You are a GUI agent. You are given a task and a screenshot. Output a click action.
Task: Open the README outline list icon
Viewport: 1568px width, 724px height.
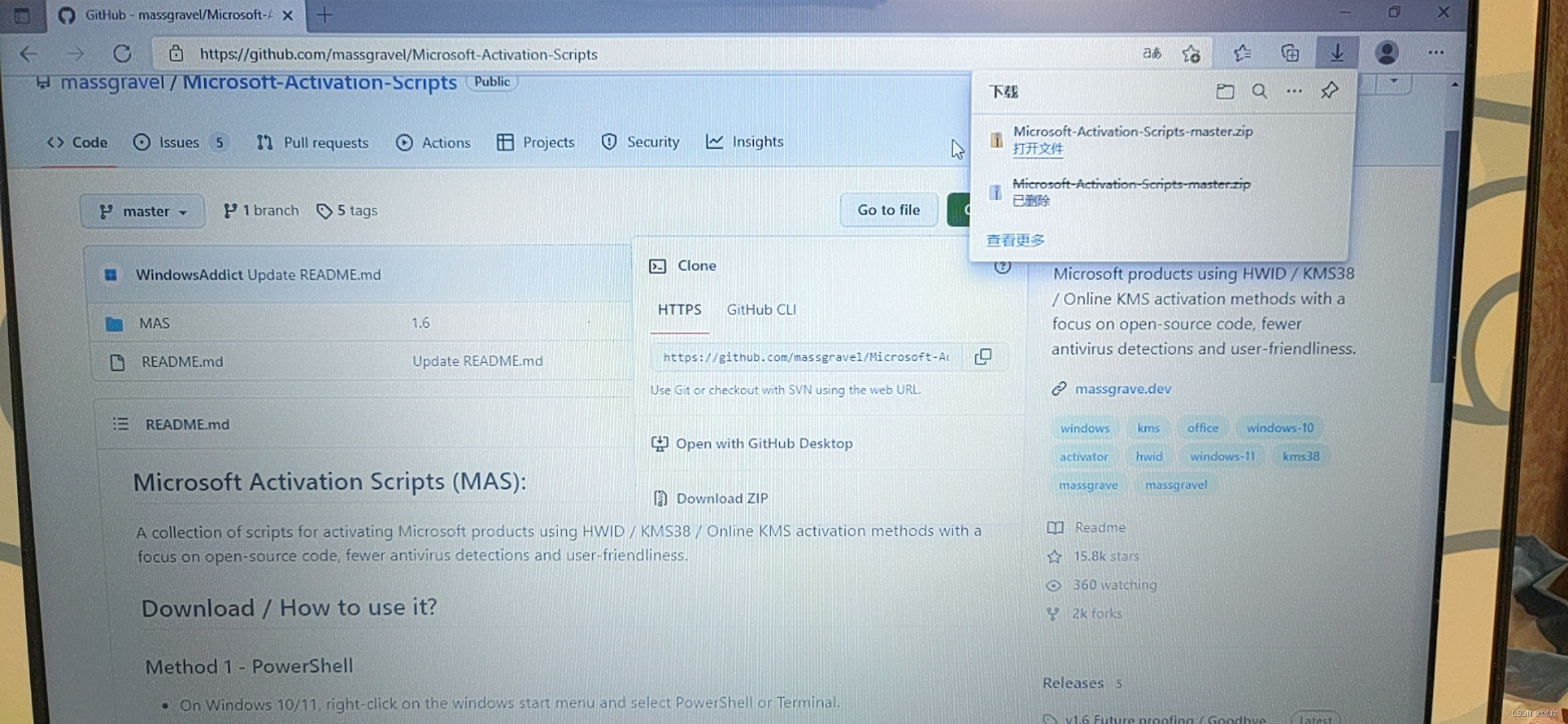[121, 424]
